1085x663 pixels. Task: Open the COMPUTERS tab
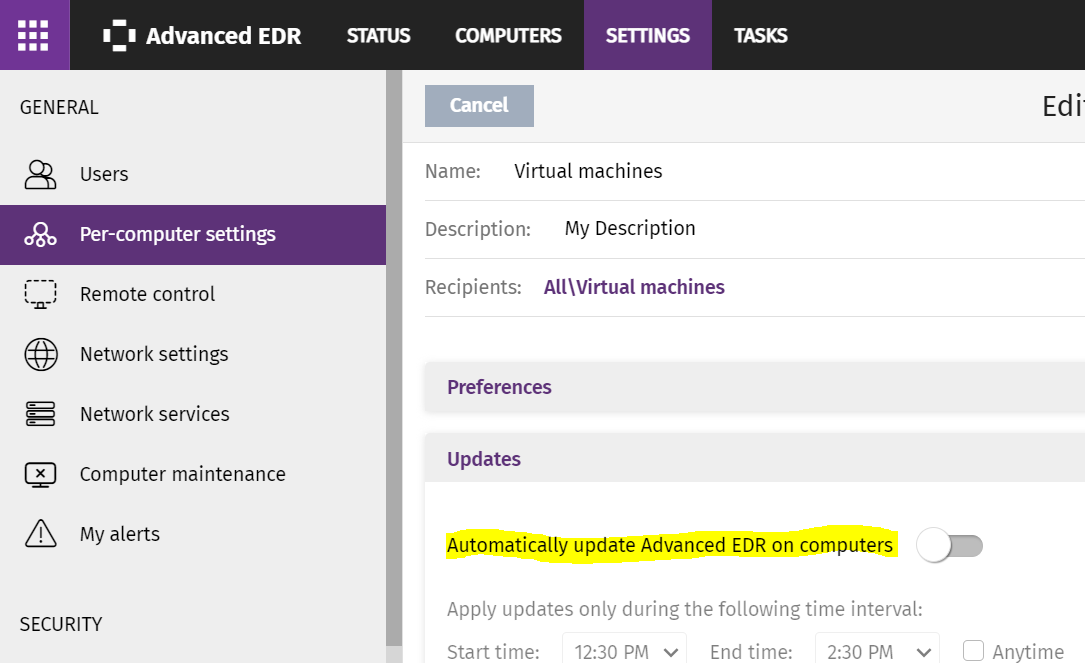pyautogui.click(x=508, y=35)
